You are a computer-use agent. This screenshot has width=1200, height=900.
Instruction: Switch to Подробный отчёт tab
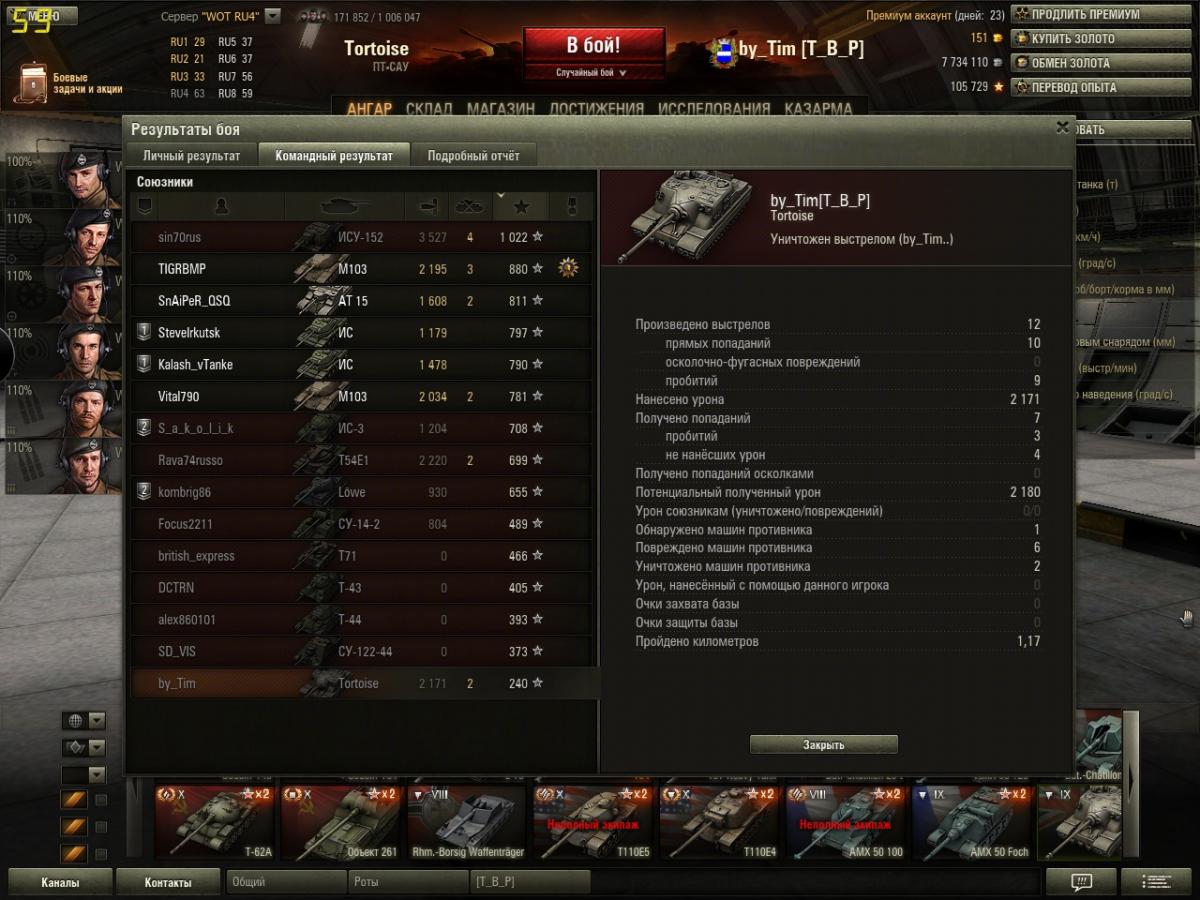[474, 156]
